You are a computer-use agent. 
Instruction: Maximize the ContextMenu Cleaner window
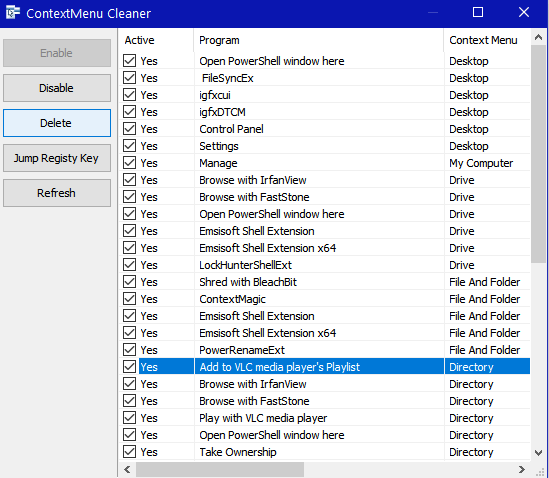pos(478,13)
